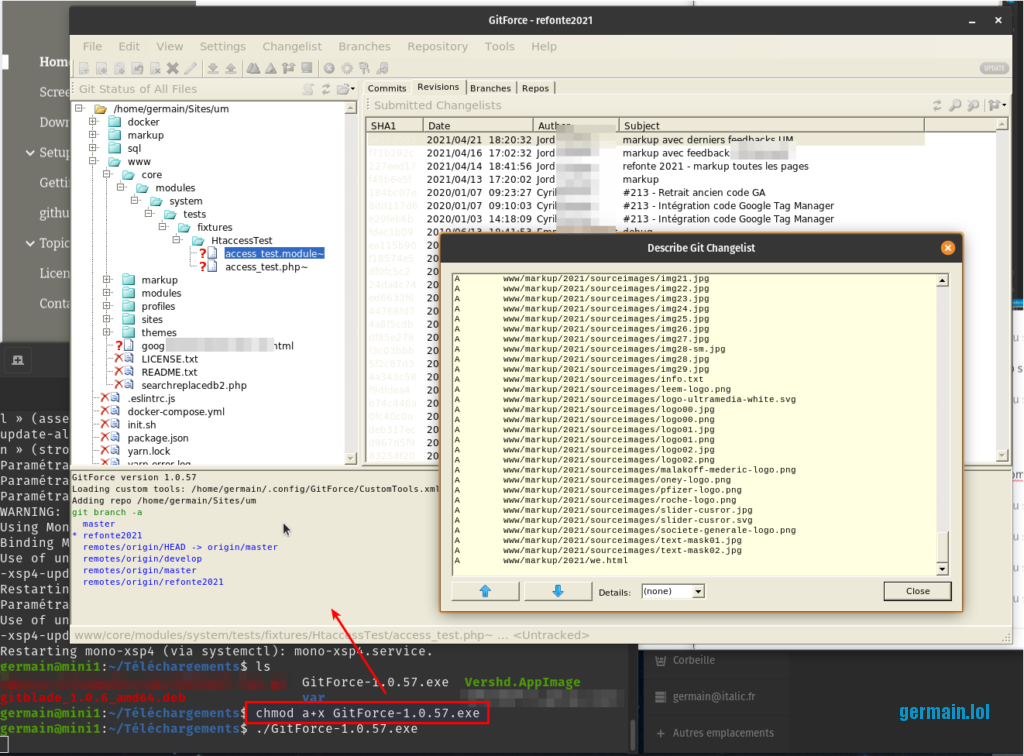Switch to the Branches tab
This screenshot has width=1024, height=756.
490,88
